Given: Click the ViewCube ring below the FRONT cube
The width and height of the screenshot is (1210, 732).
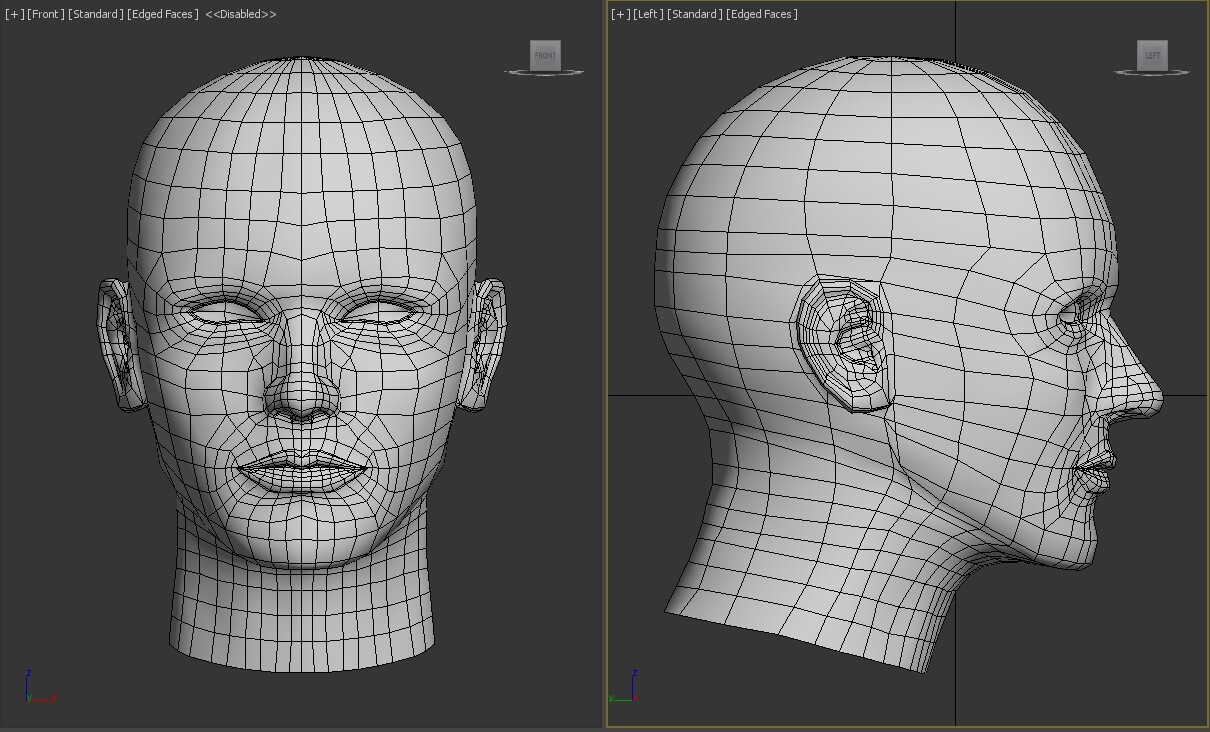Looking at the screenshot, I should (544, 72).
